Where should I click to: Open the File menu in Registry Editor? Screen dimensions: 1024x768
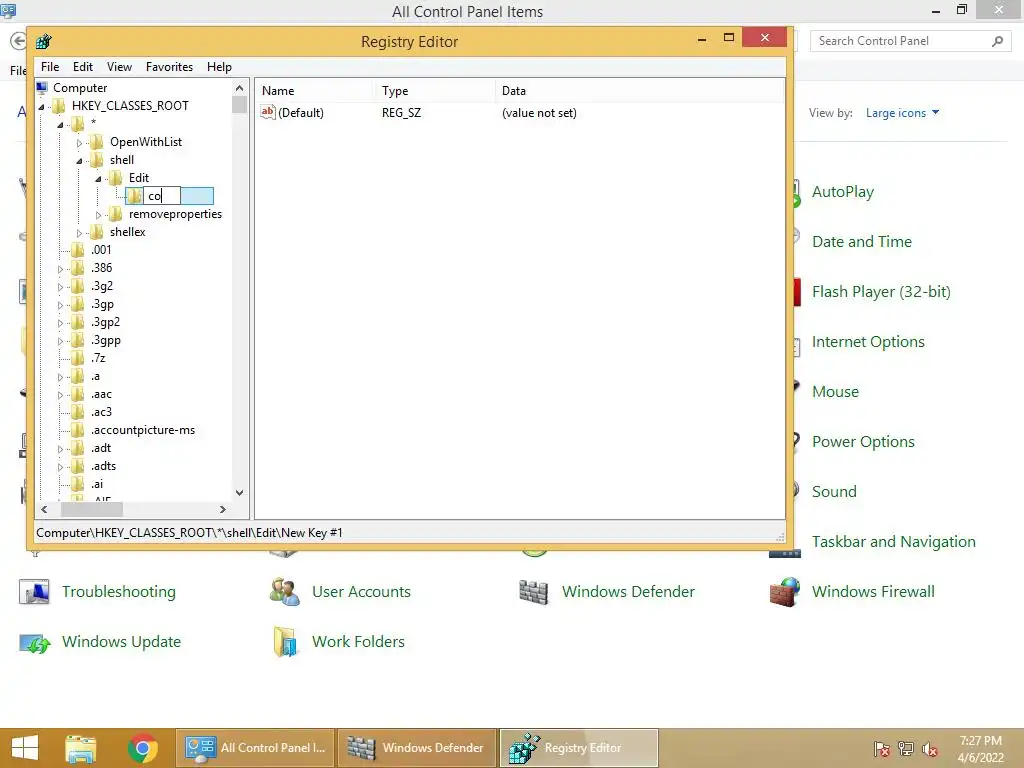(x=50, y=67)
